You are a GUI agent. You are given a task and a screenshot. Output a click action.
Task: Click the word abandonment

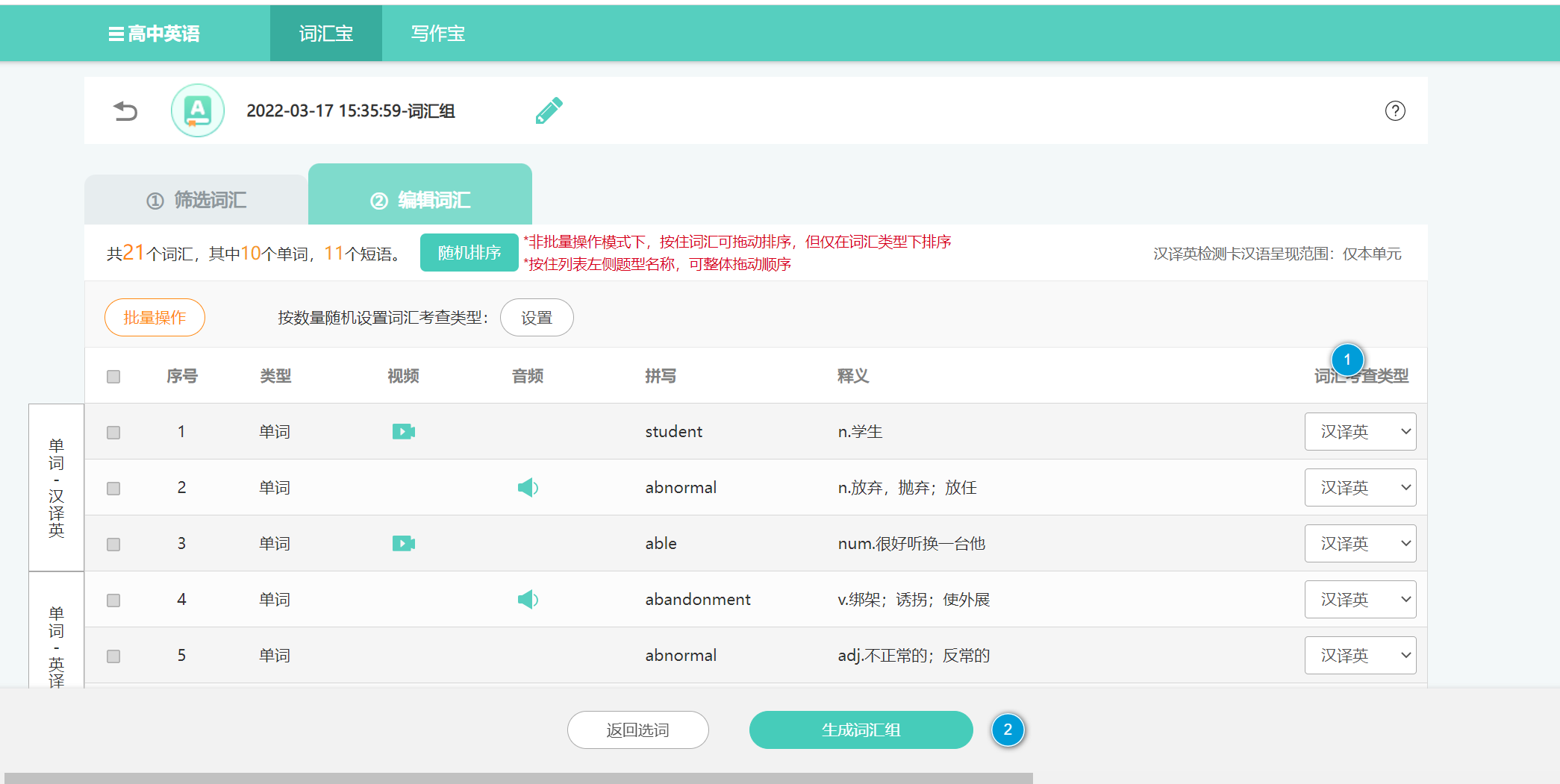[698, 600]
